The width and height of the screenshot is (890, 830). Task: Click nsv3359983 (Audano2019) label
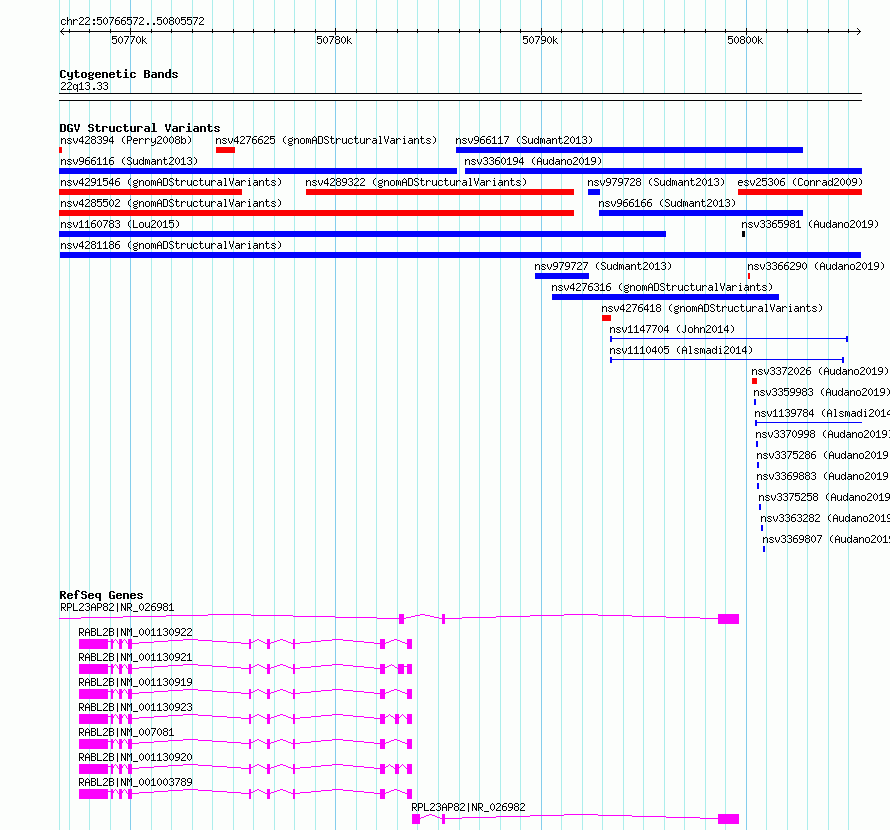(821, 392)
